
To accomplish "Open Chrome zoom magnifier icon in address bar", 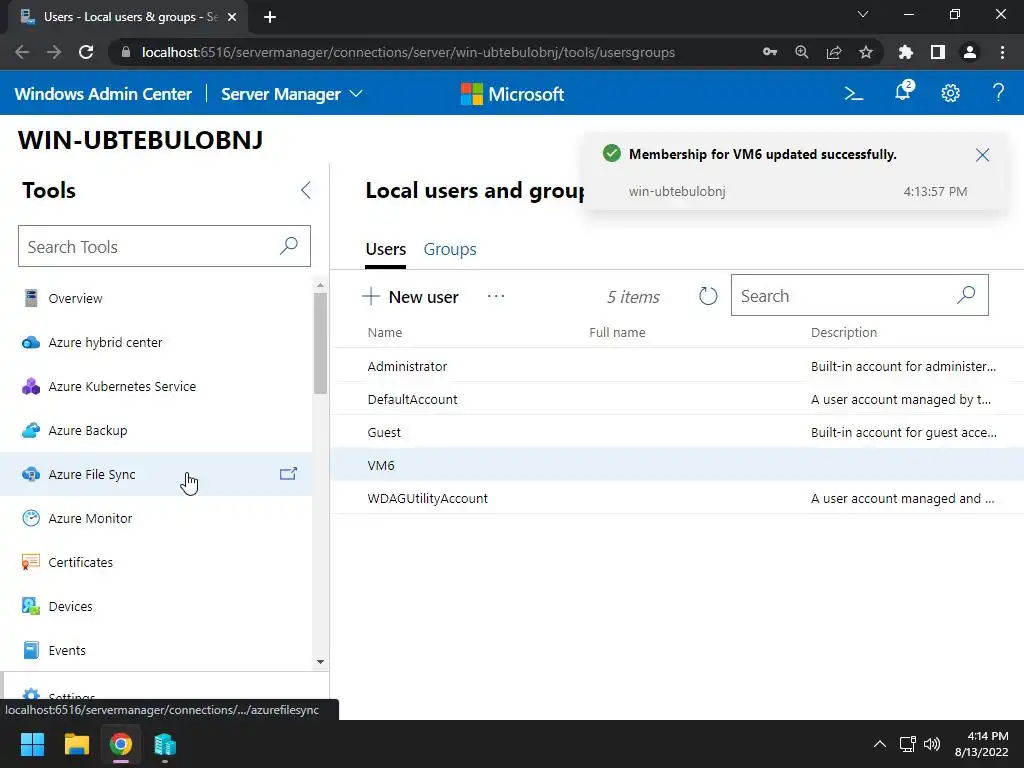I will pyautogui.click(x=802, y=52).
